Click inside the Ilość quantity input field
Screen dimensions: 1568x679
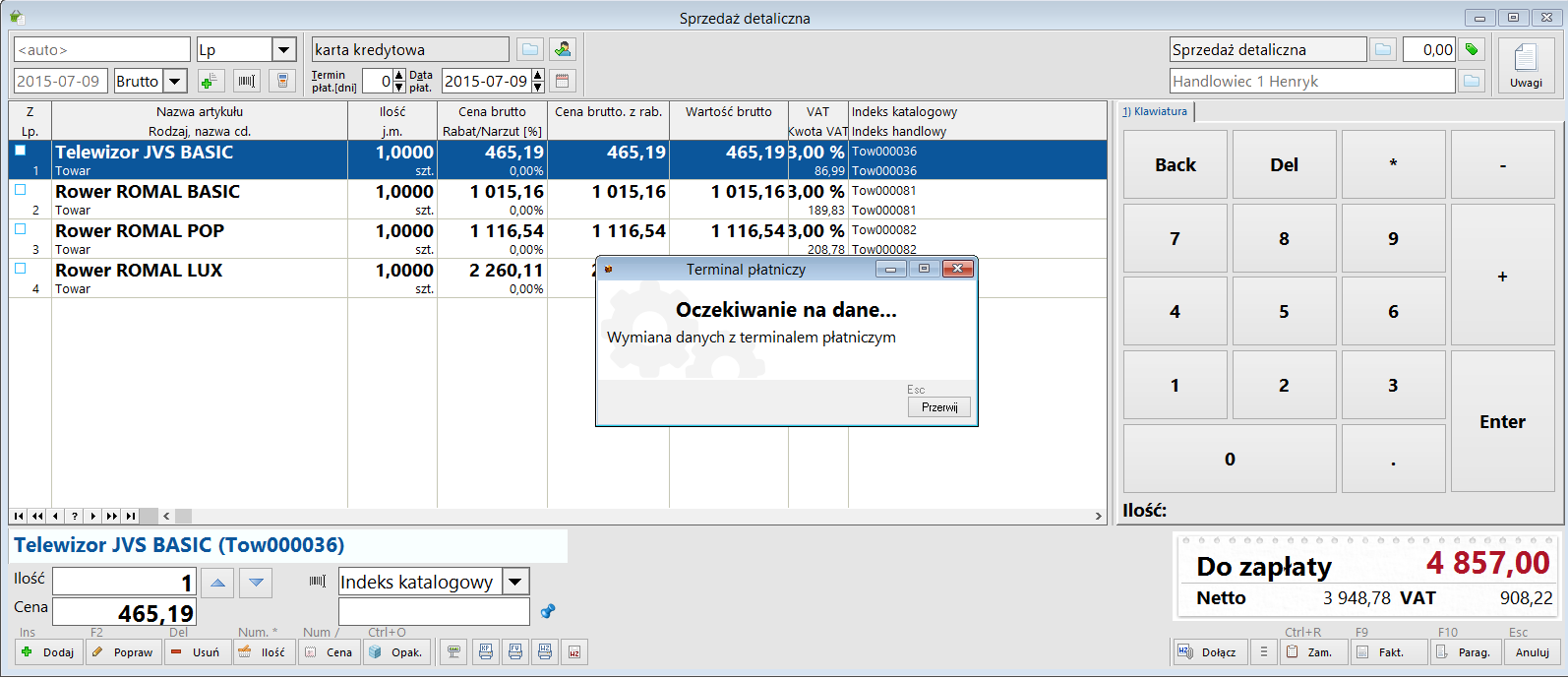pyautogui.click(x=124, y=582)
